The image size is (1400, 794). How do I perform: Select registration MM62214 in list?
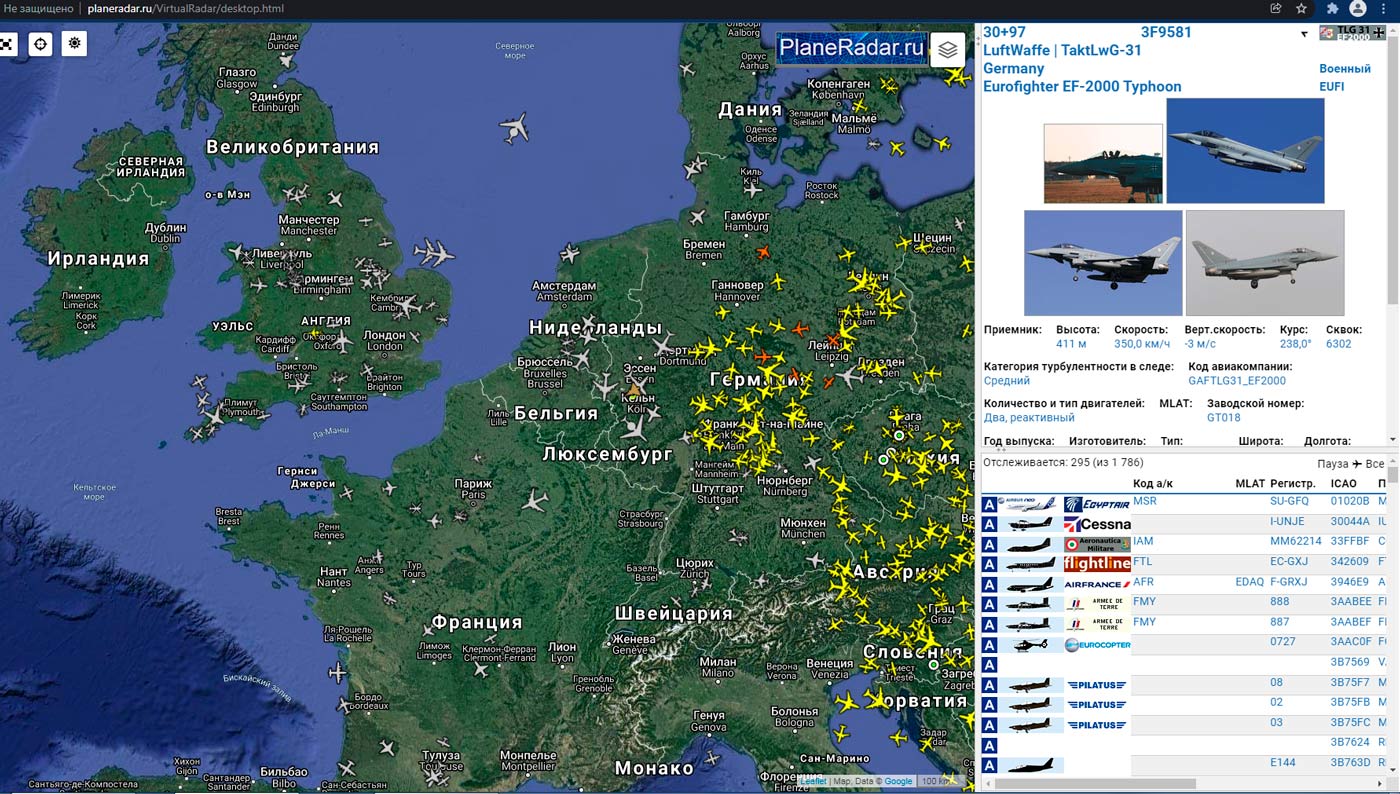click(x=1296, y=542)
